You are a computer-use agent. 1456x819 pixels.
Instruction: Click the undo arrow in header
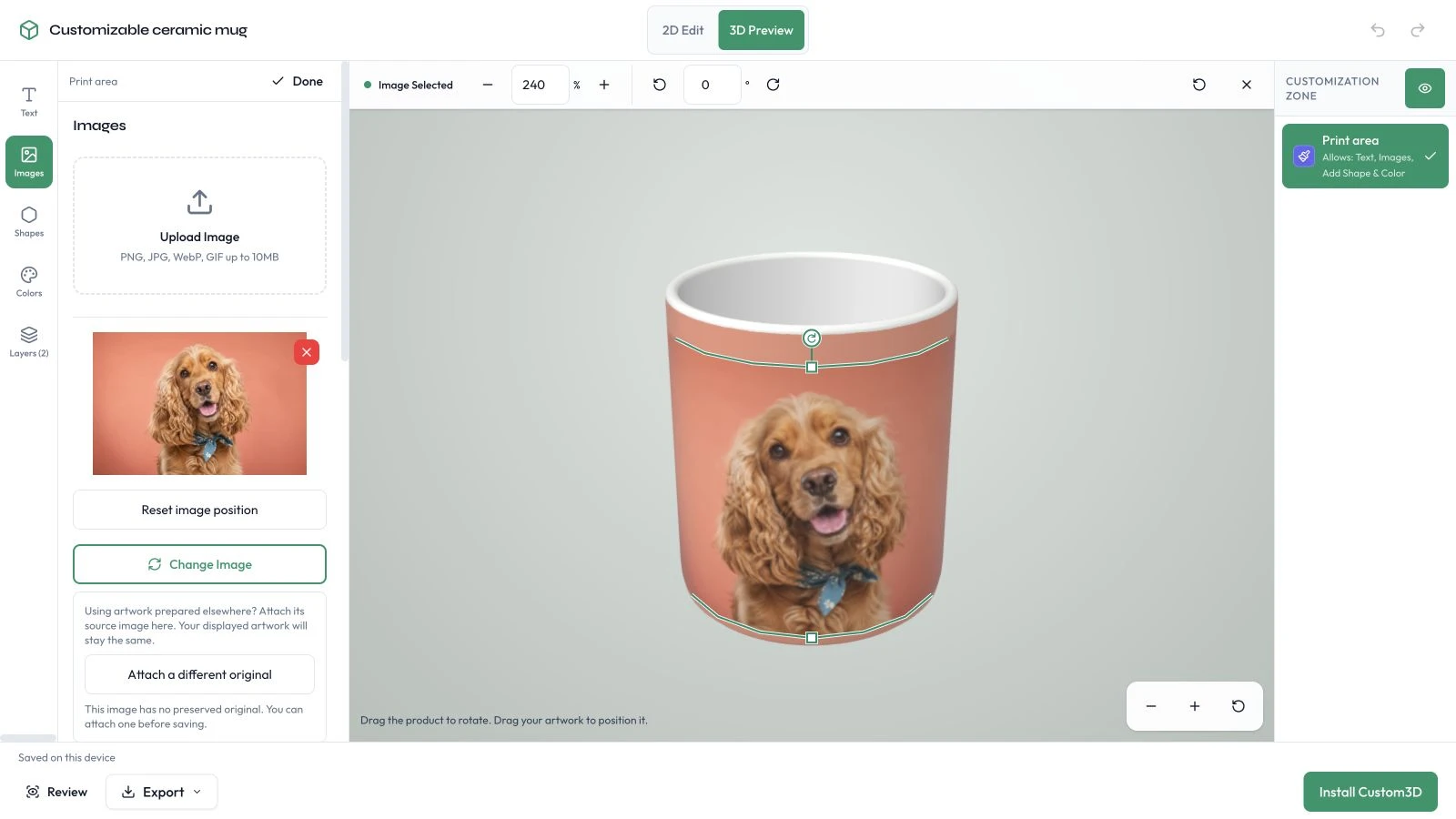tap(1378, 30)
